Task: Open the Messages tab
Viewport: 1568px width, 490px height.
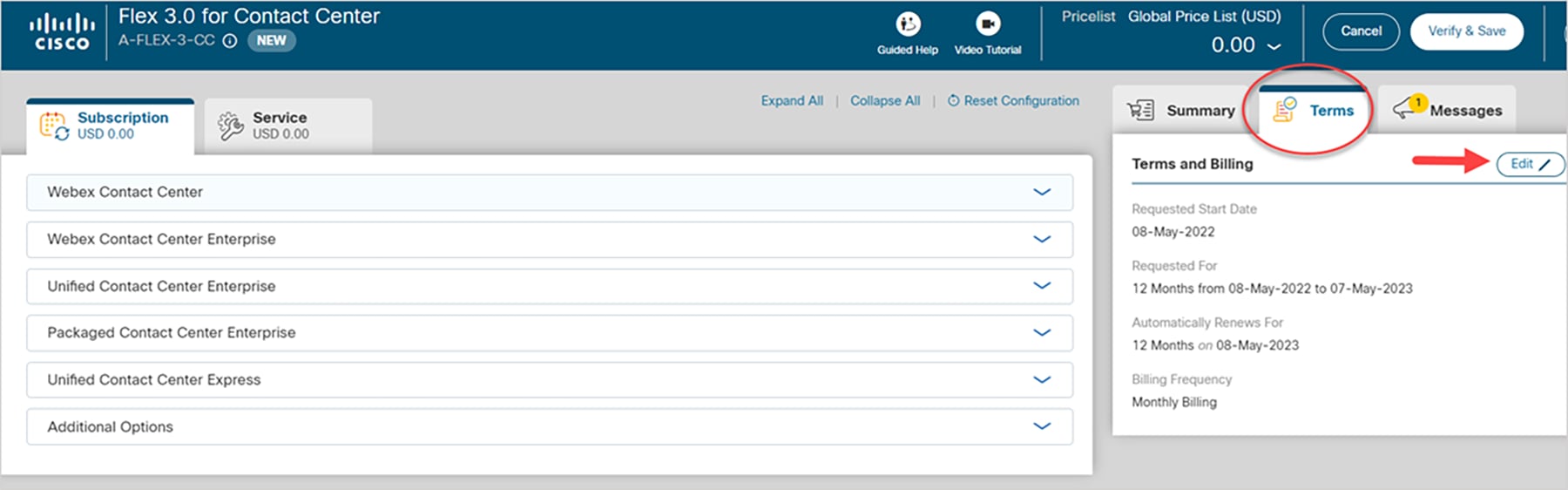Action: [x=1447, y=111]
